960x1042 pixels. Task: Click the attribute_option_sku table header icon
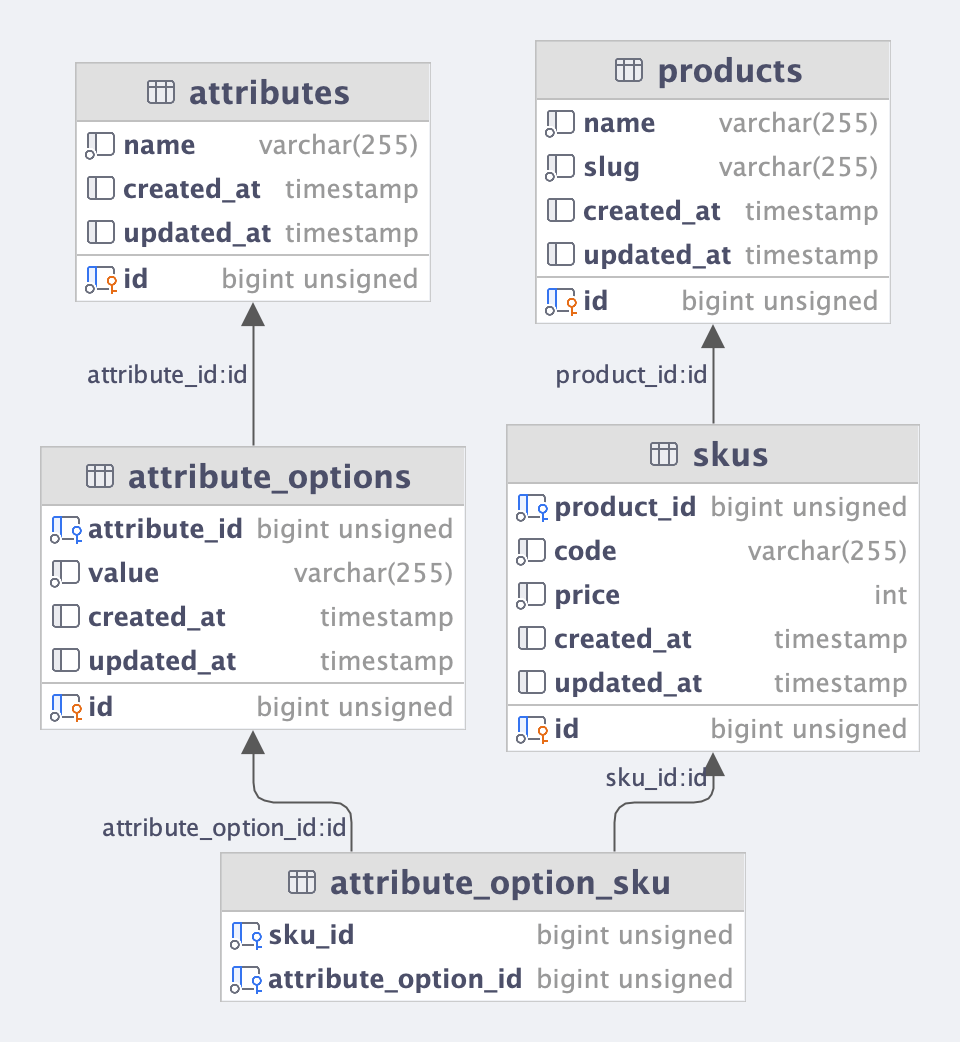click(302, 882)
